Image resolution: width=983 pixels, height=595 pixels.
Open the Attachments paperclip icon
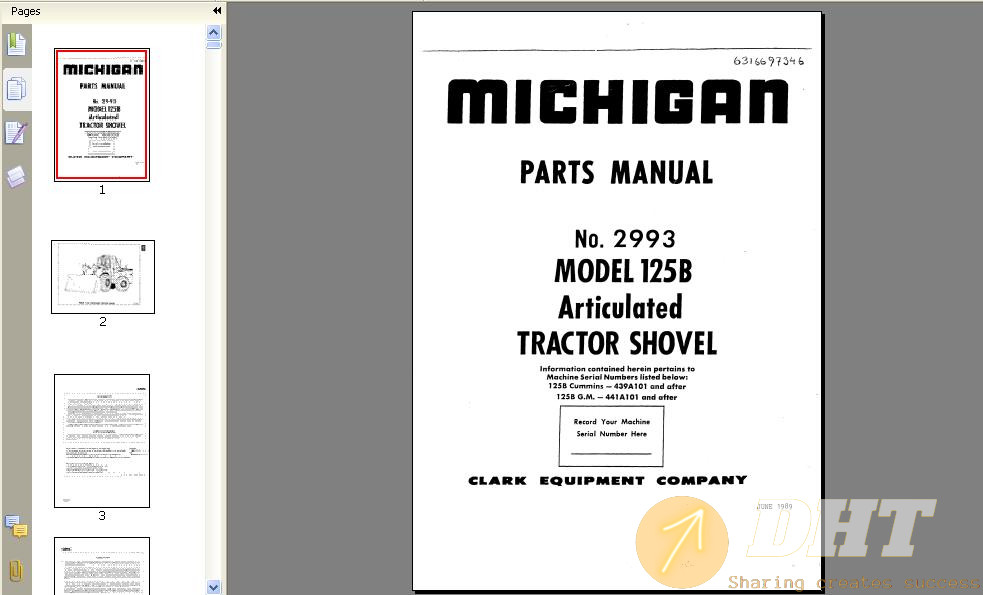[16, 571]
